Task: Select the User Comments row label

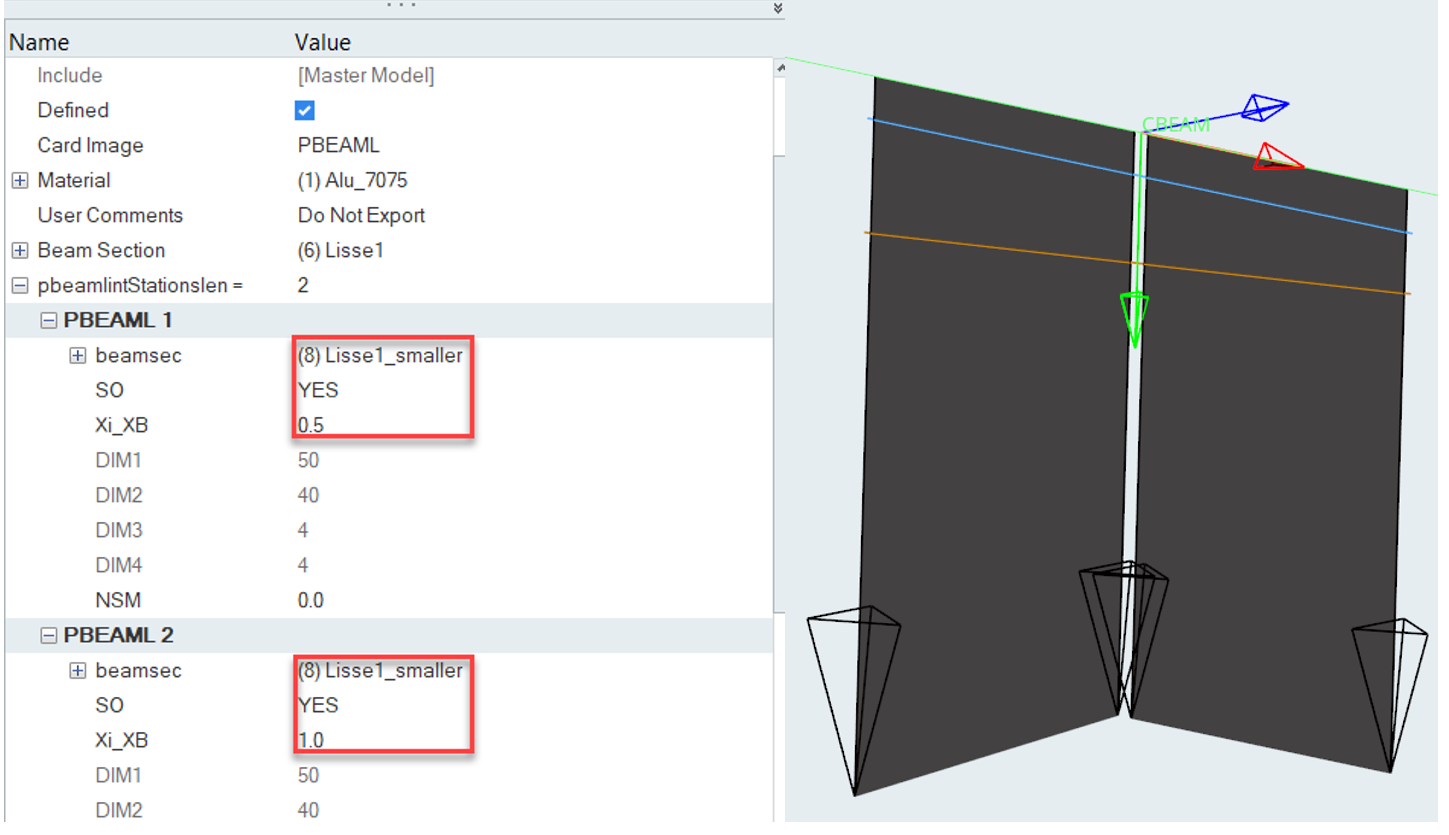Action: (x=110, y=216)
